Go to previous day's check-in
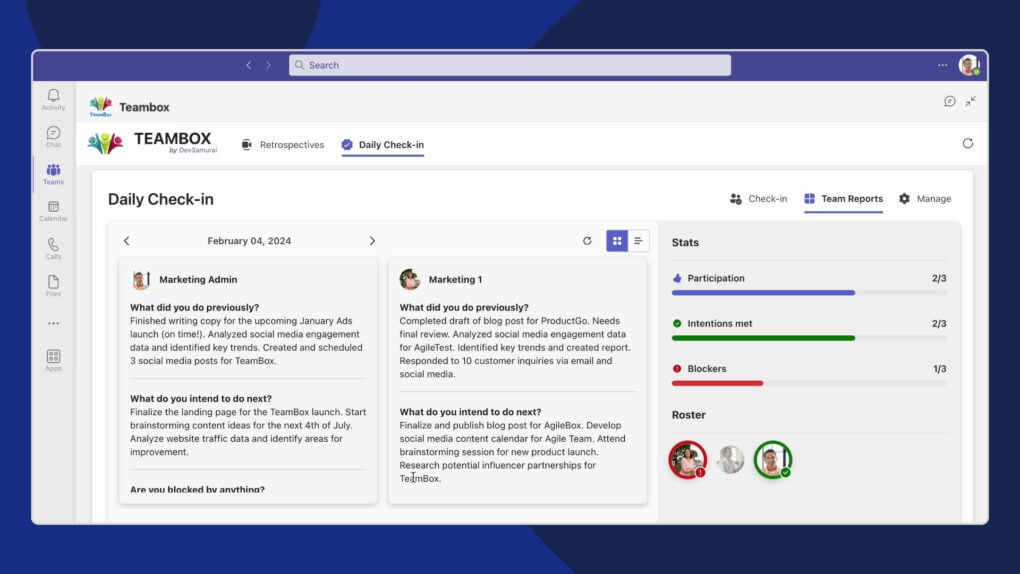Screen dimensions: 1020x574 tap(127, 241)
